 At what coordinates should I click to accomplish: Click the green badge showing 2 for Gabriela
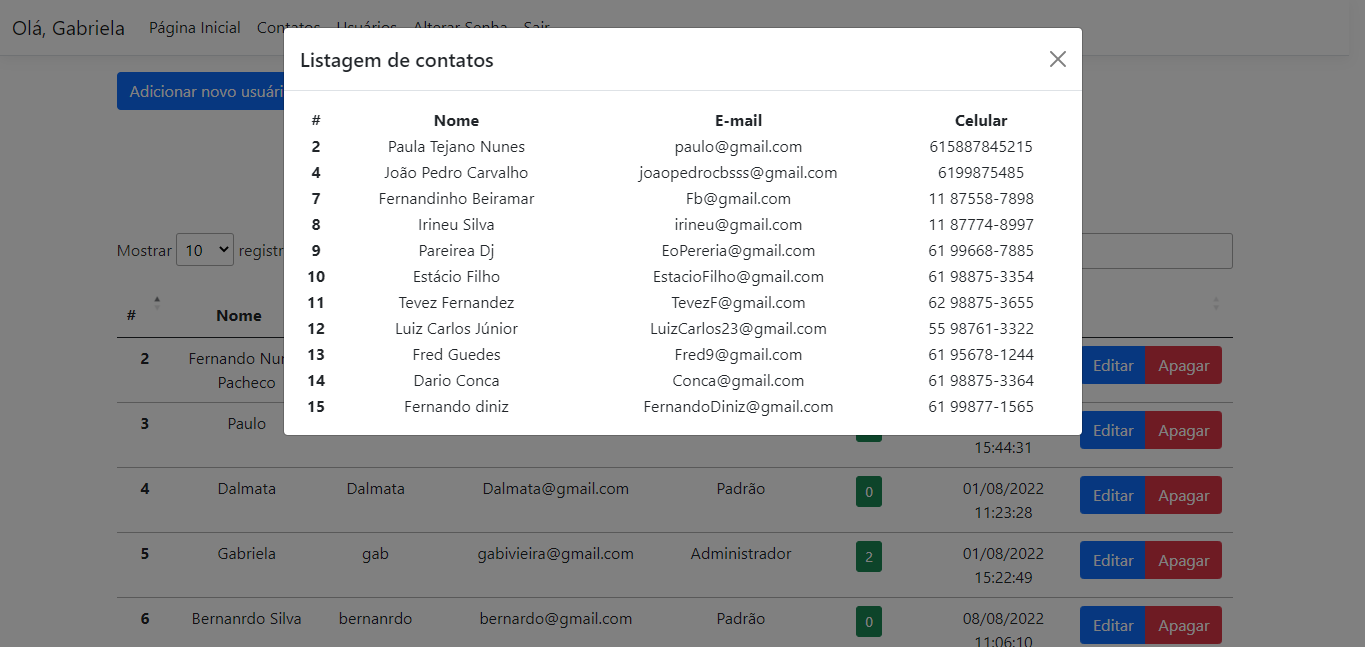pos(867,556)
